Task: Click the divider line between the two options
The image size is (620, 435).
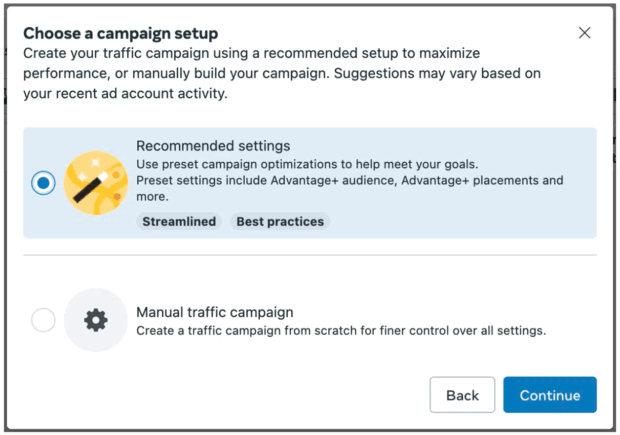Action: click(310, 255)
